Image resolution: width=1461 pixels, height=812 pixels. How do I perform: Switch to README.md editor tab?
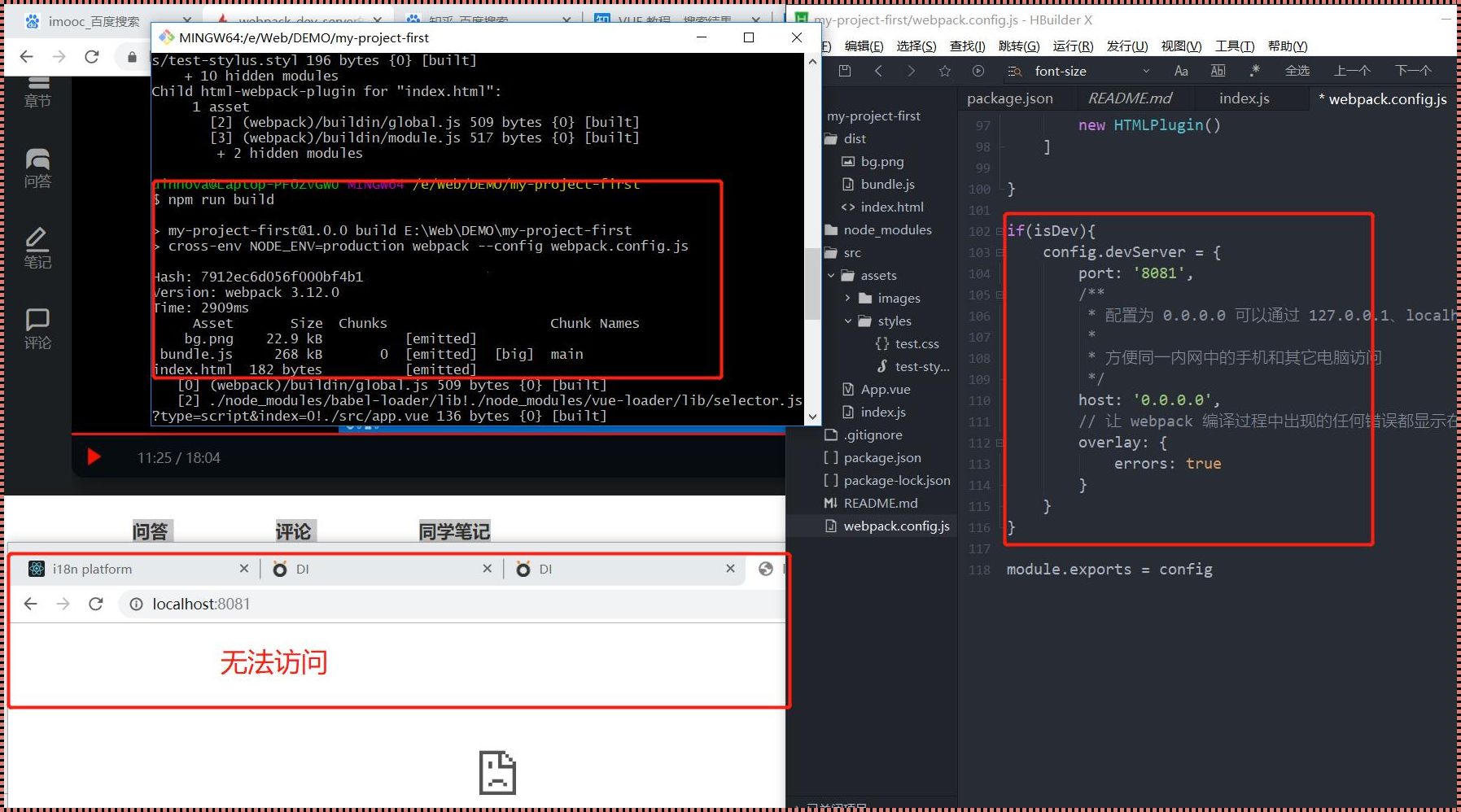tap(1130, 98)
